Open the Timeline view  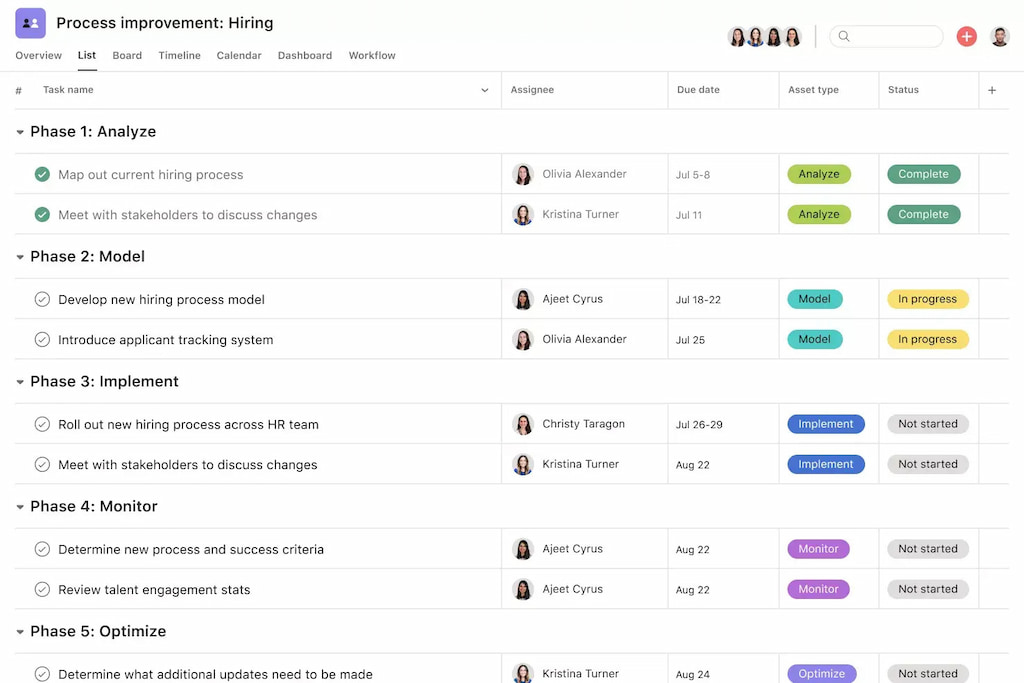click(x=179, y=55)
